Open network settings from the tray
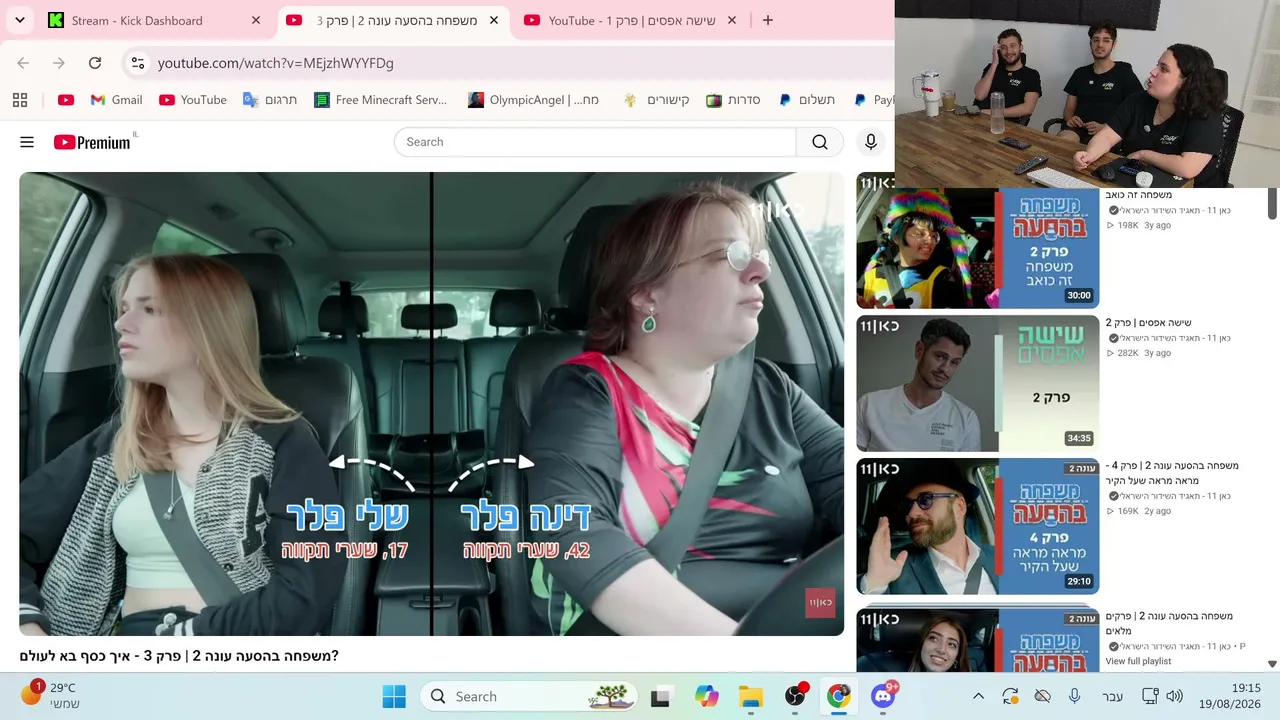The image size is (1280, 720). [x=1150, y=697]
